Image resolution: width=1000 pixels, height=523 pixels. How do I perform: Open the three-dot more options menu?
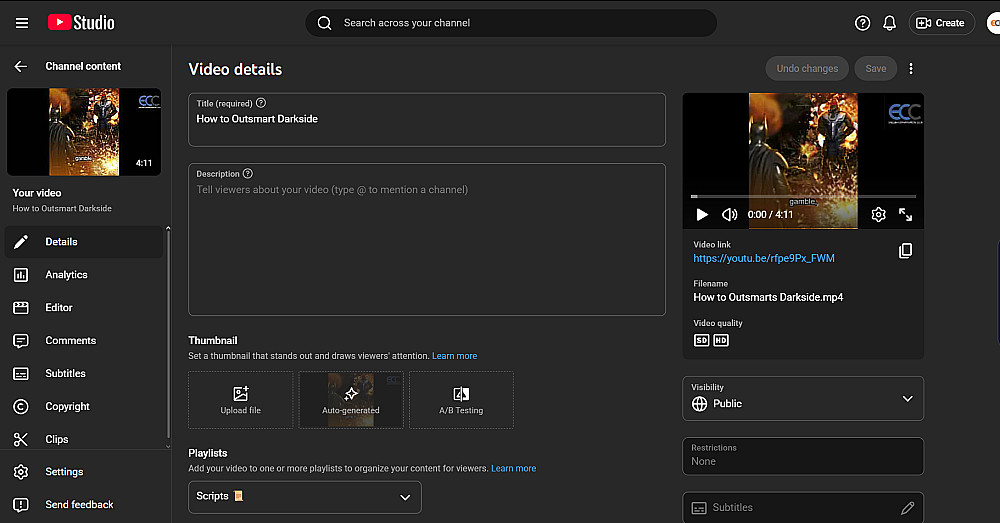point(910,69)
